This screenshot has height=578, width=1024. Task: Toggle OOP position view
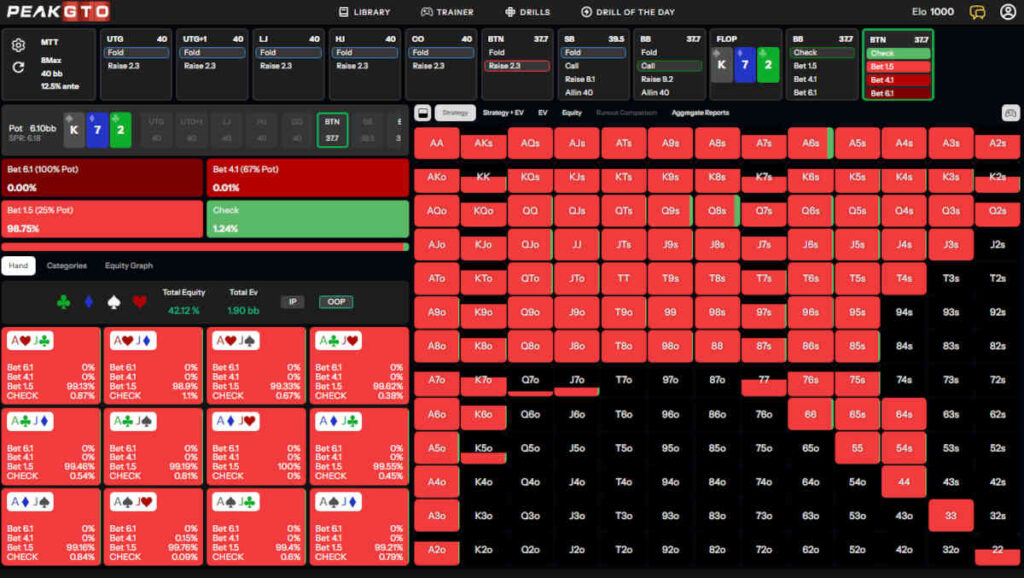point(336,302)
